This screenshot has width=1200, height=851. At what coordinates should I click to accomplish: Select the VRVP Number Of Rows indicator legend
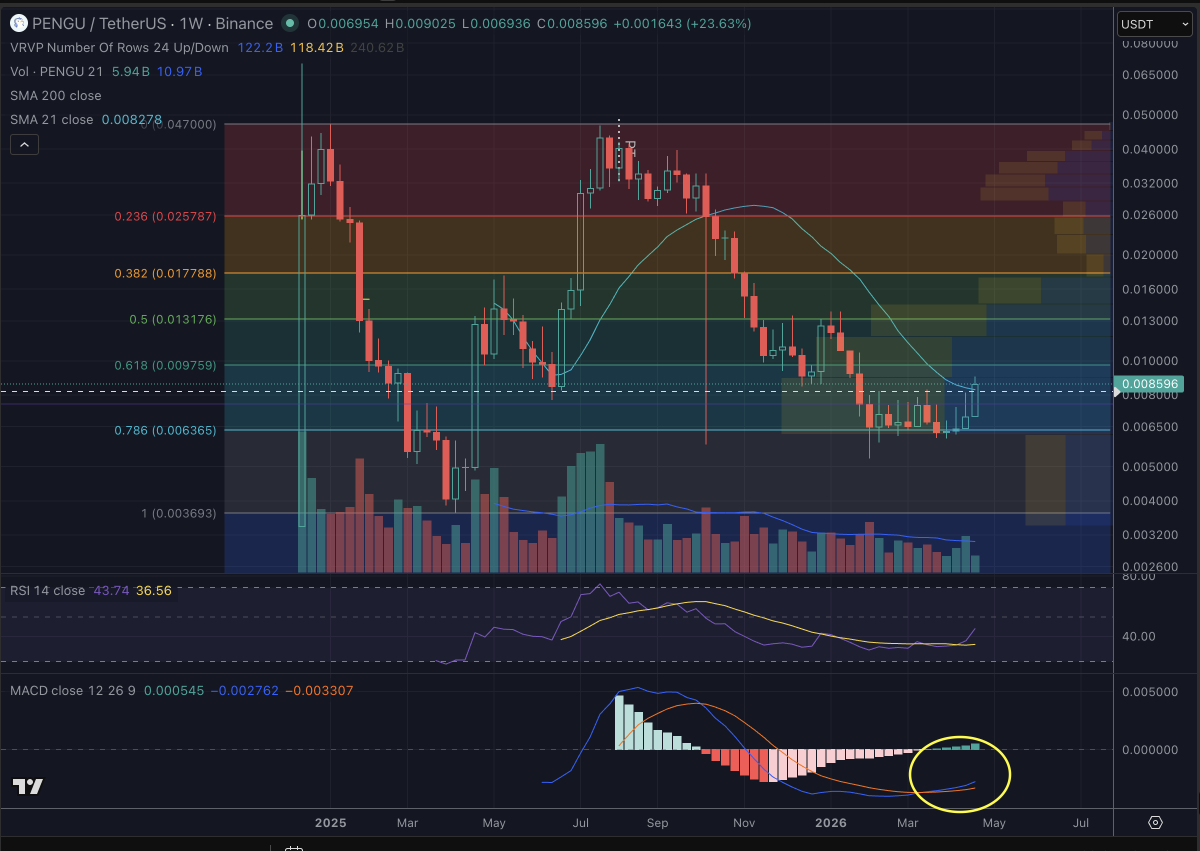(x=119, y=47)
